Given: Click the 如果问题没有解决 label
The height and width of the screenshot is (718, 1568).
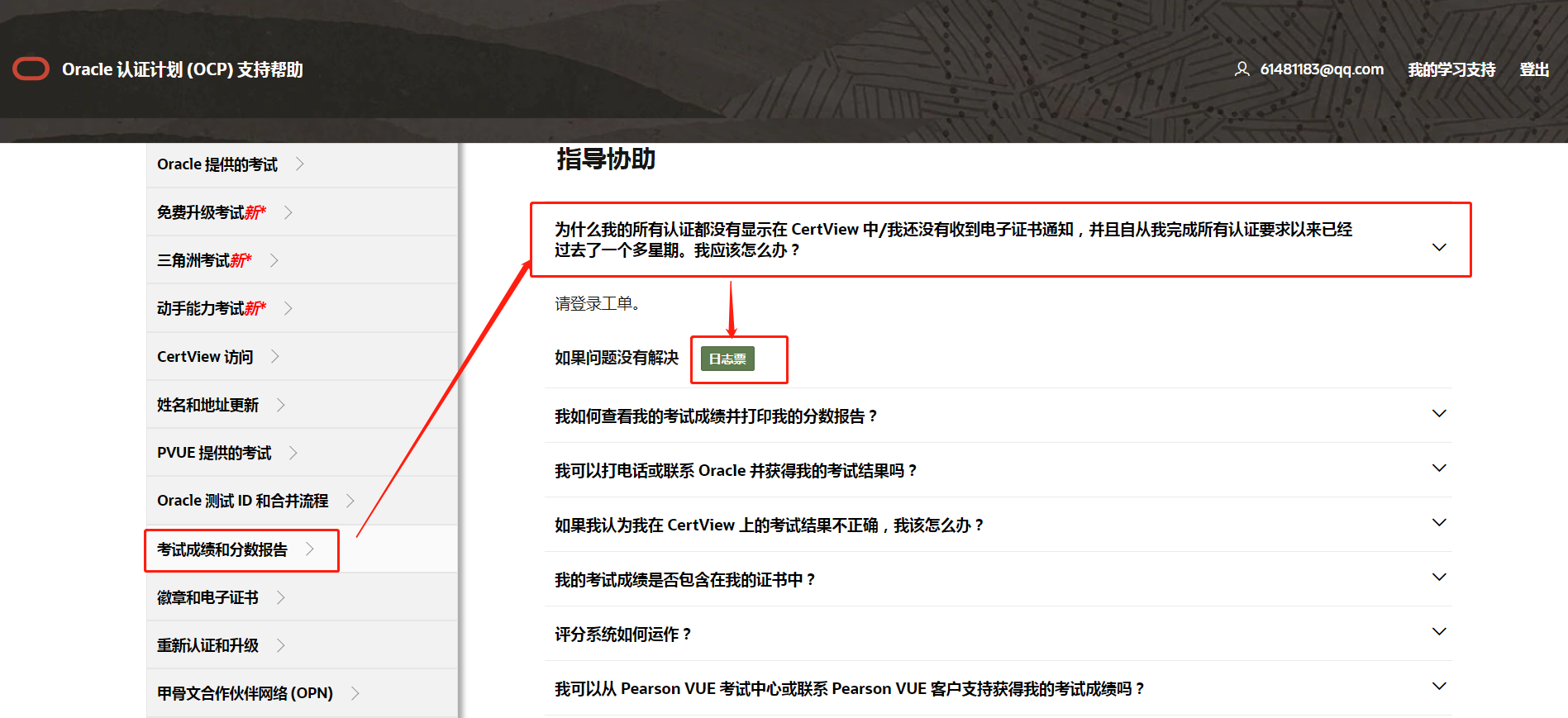Looking at the screenshot, I should point(617,358).
